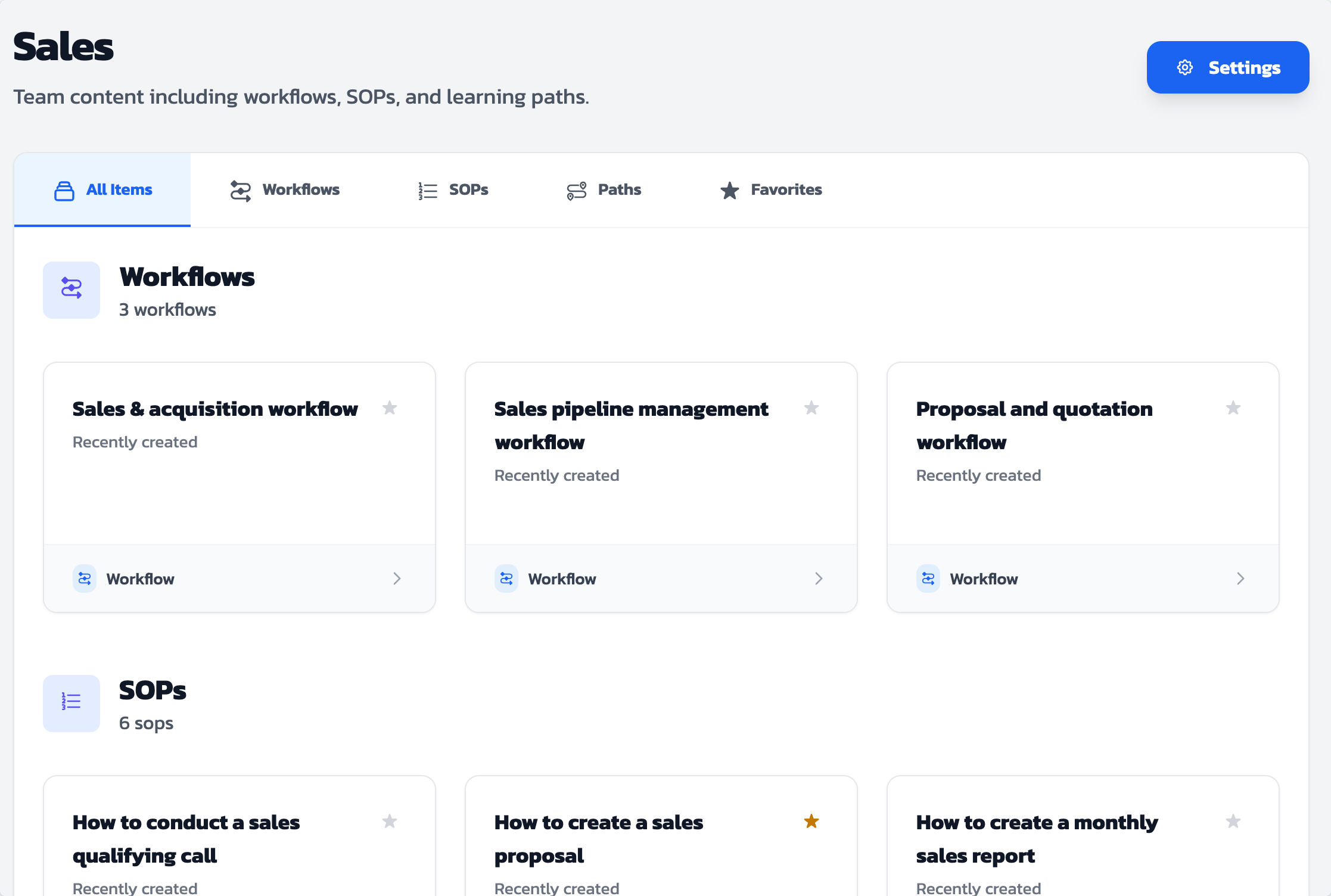
Task: Open Sales pipeline management workflow chevron
Action: (819, 578)
